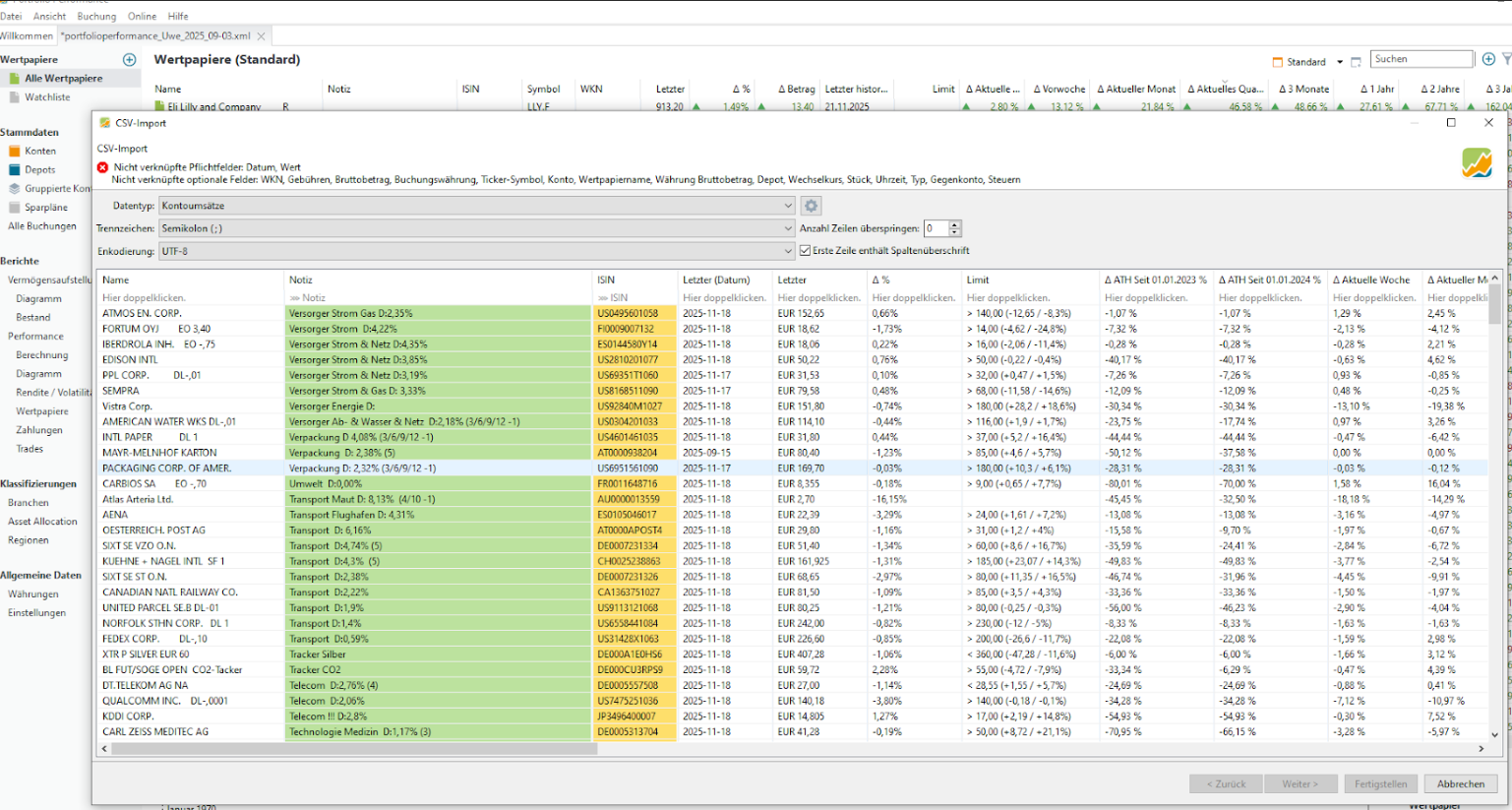Viewport: 1512px width, 810px height.
Task: Decrease the 'Anzahl Zeilen überspringen' spinner value
Action: click(954, 232)
